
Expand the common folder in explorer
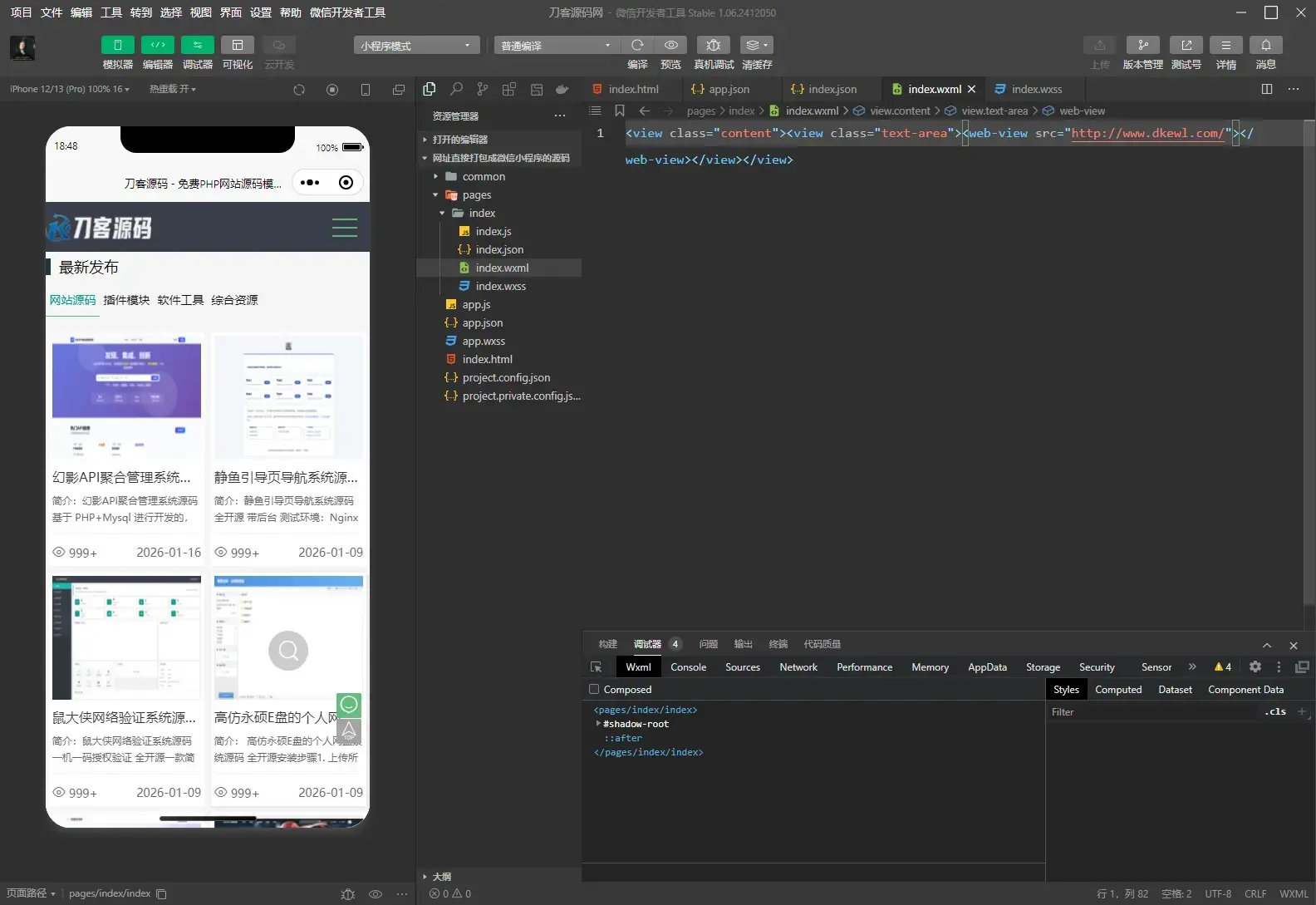(484, 177)
